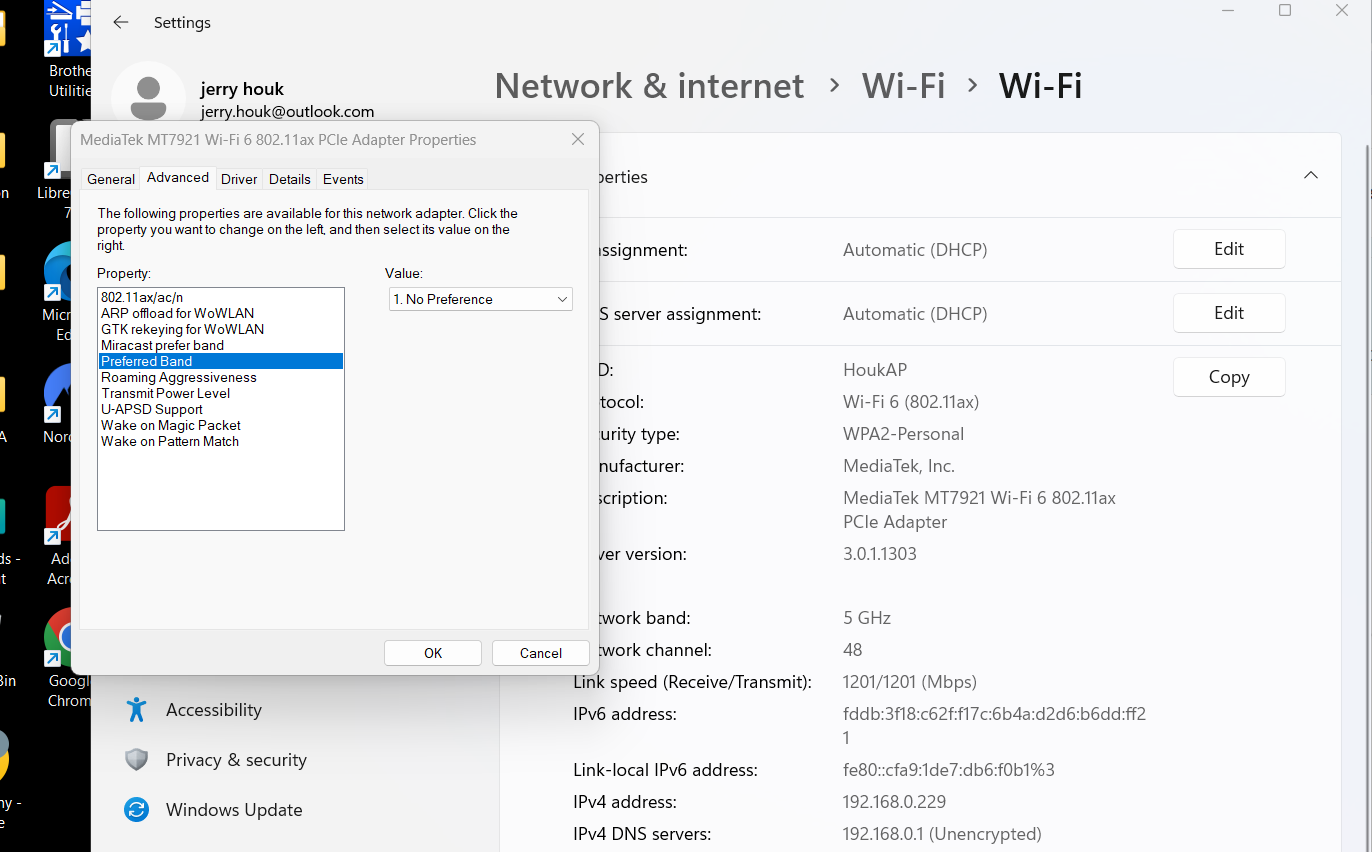This screenshot has width=1372, height=852.
Task: Click the Settings back arrow icon
Action: [x=121, y=22]
